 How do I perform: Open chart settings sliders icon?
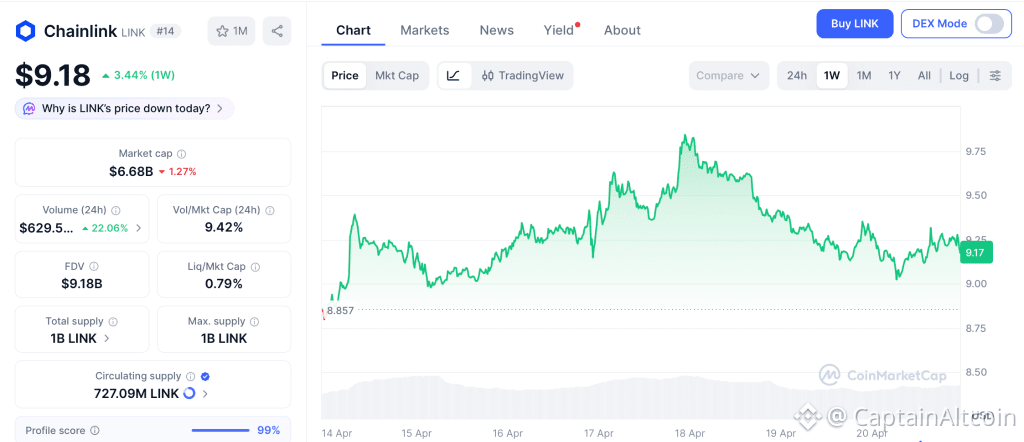click(994, 75)
